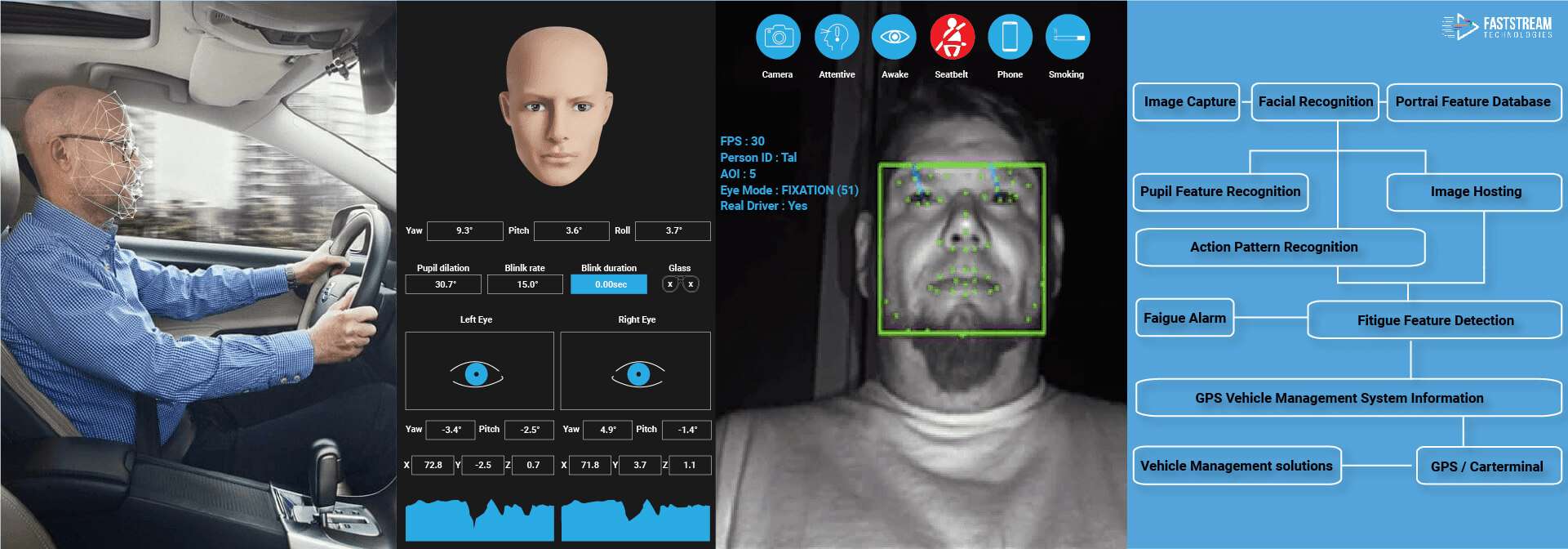Click the Glass detection glasses icon
Image resolution: width=1568 pixels, height=549 pixels.
[680, 284]
